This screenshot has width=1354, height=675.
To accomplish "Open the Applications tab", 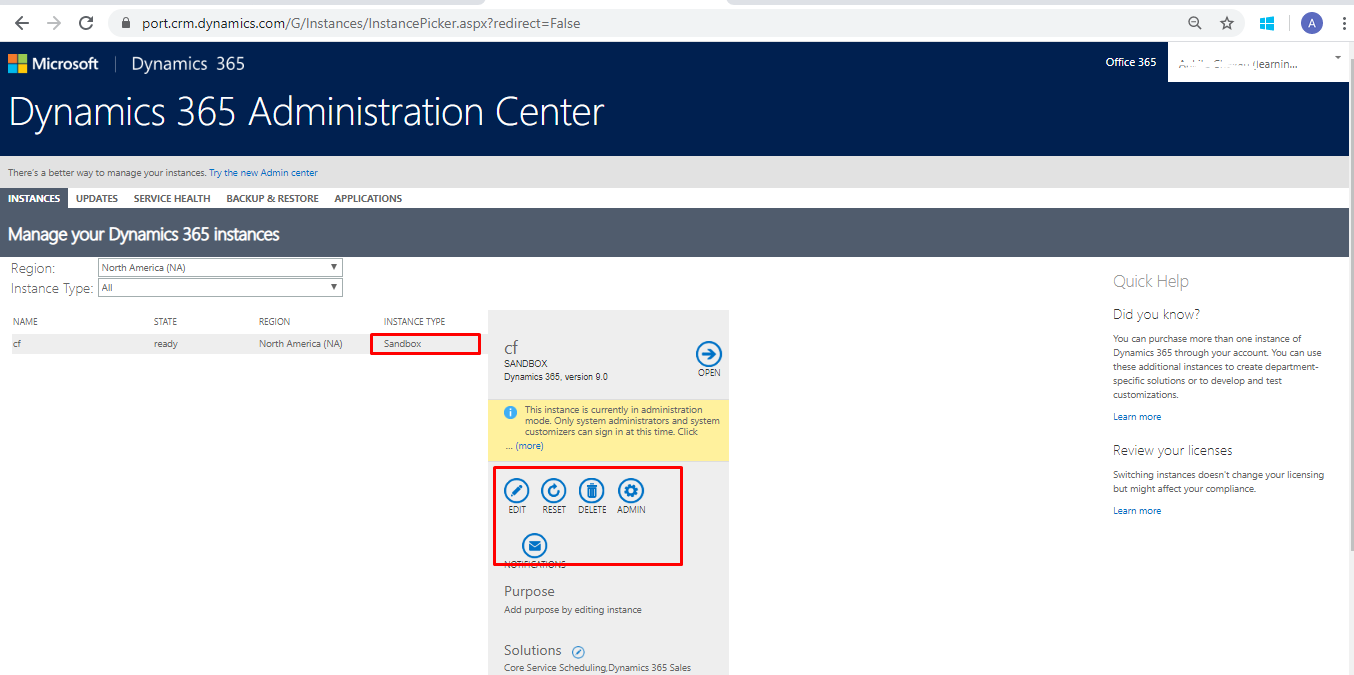I will click(x=368, y=198).
